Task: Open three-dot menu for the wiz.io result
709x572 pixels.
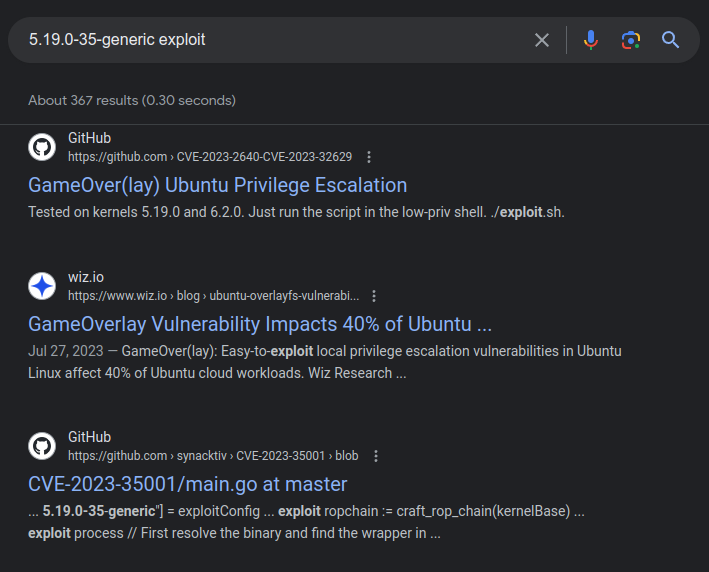Action: coord(374,296)
